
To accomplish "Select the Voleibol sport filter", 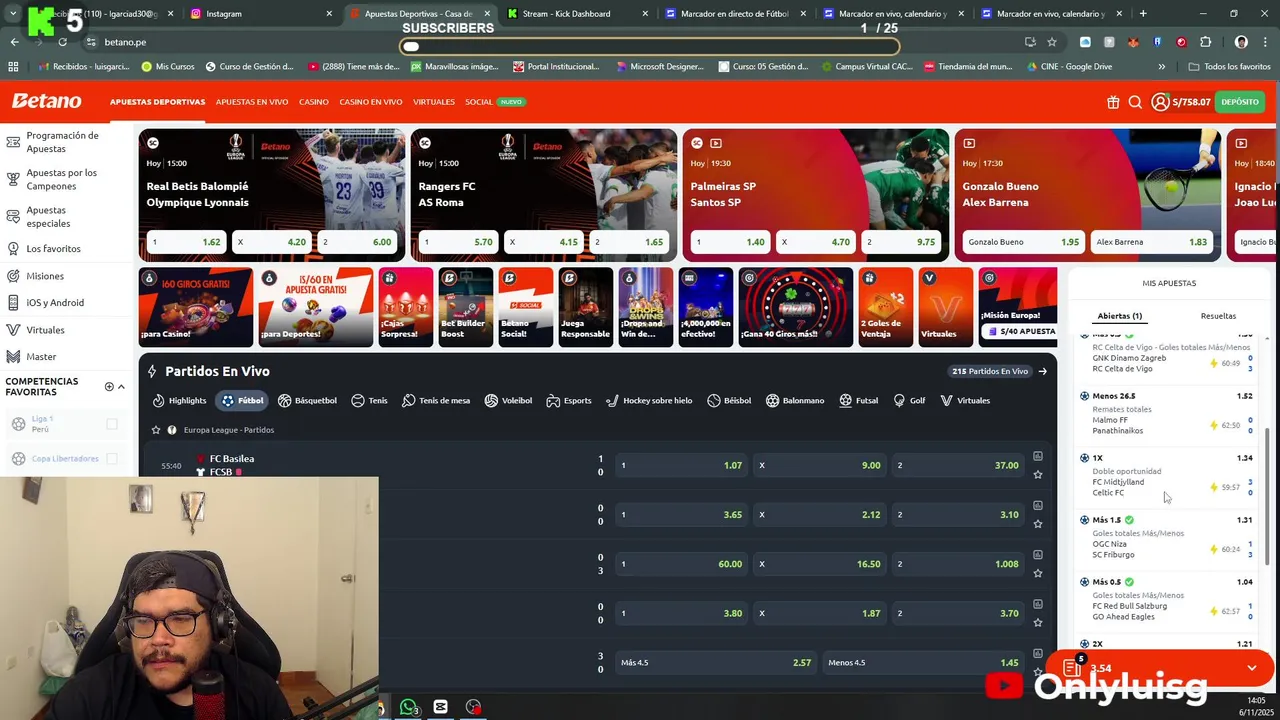I will [x=508, y=400].
